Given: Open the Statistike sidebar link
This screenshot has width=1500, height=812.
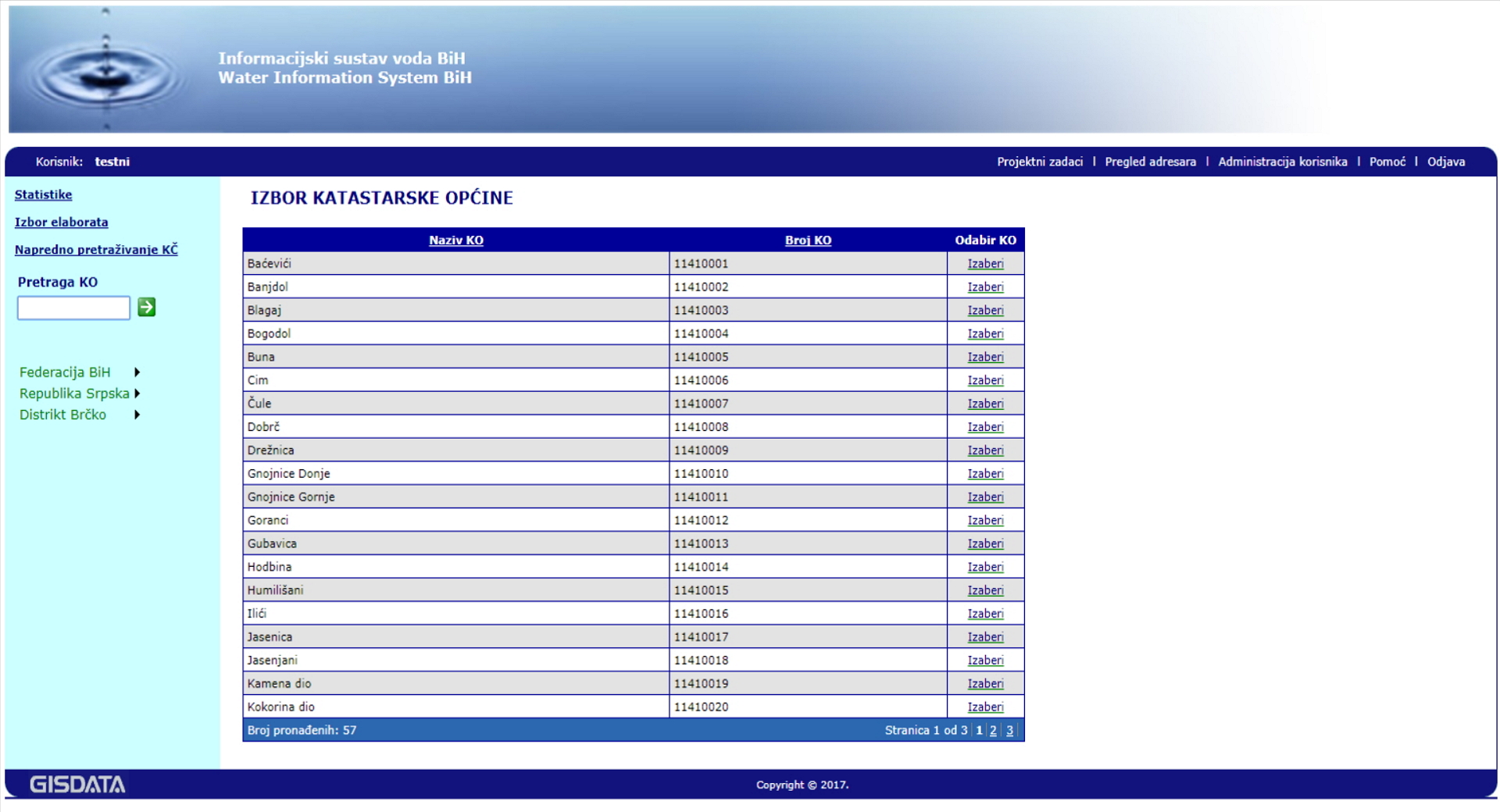Looking at the screenshot, I should pos(43,194).
